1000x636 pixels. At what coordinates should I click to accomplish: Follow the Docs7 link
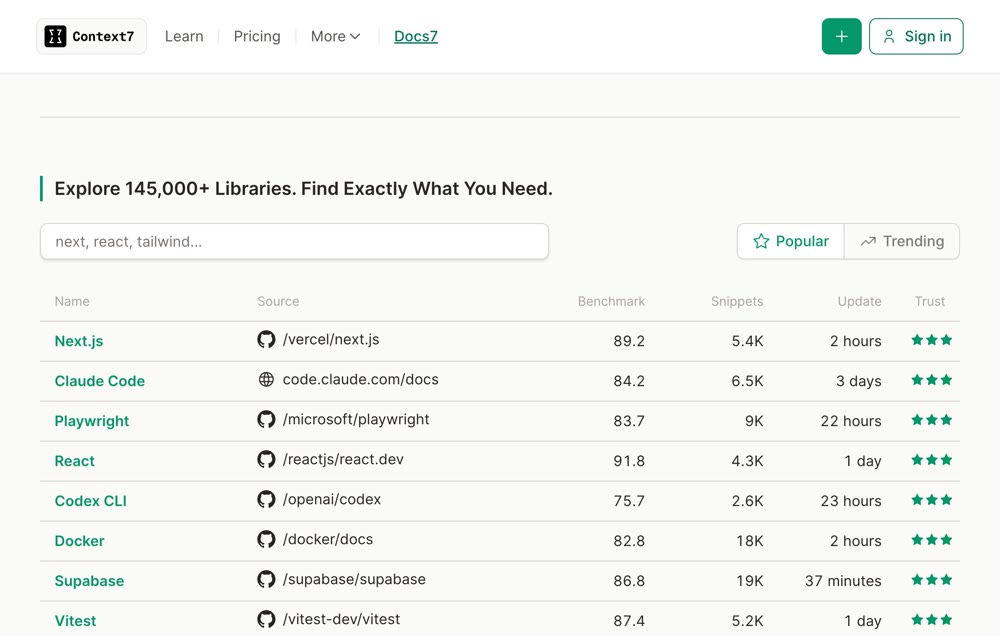[x=416, y=36]
